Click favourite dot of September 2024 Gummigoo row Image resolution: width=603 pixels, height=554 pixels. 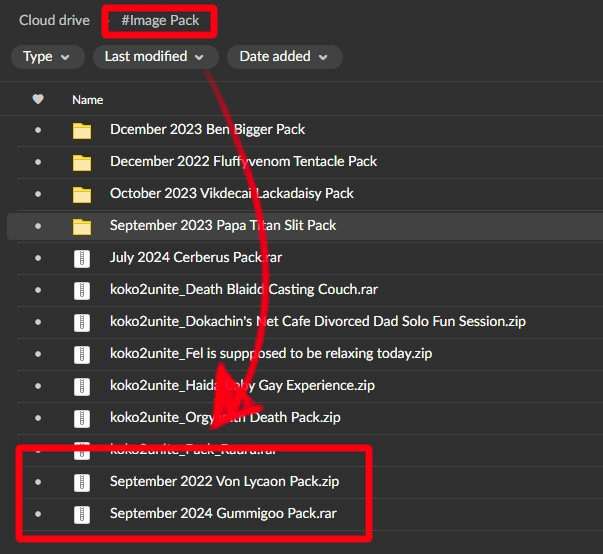[x=38, y=514]
